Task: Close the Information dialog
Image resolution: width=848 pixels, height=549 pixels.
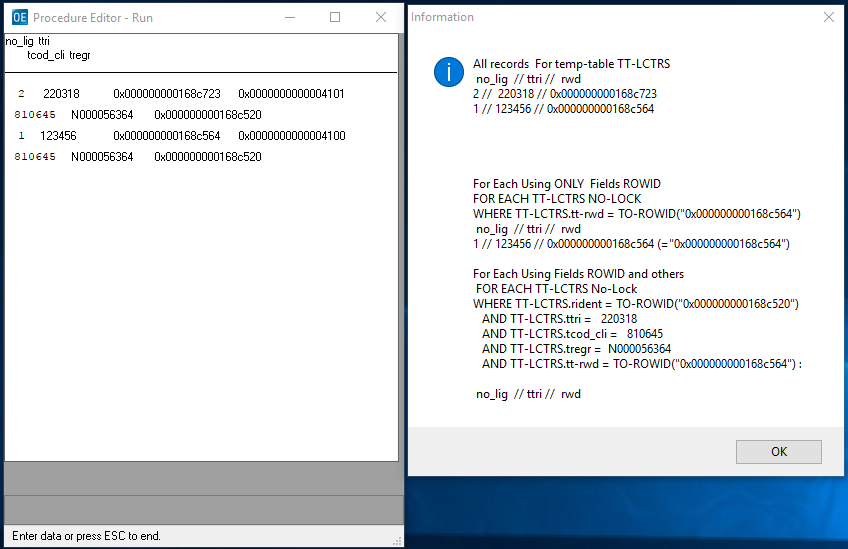Action: pyautogui.click(x=829, y=17)
